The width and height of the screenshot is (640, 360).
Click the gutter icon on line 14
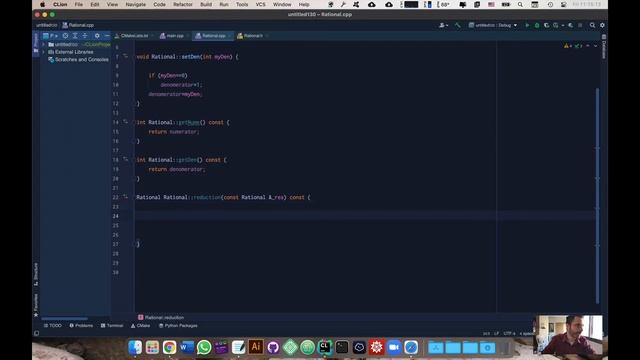[126, 122]
